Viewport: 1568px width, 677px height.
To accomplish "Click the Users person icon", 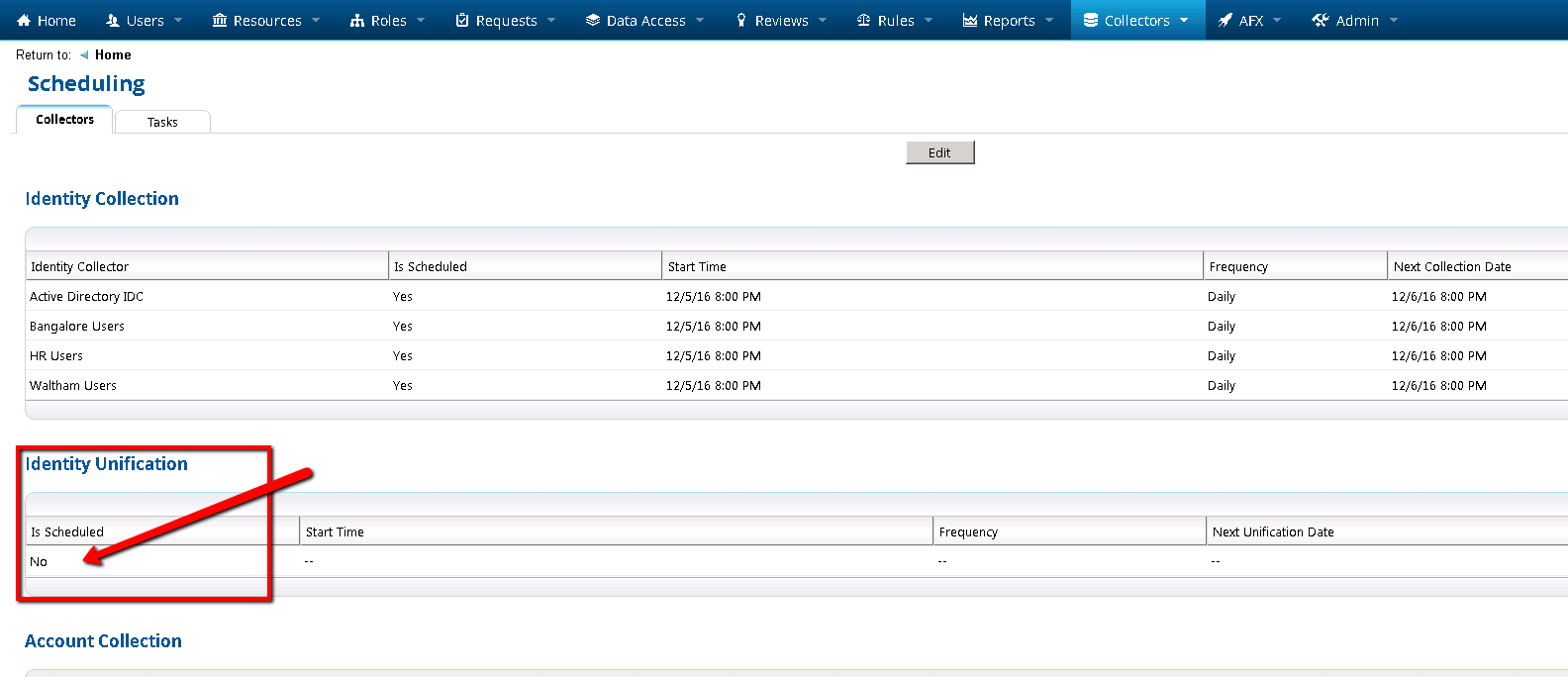I will coord(113,21).
